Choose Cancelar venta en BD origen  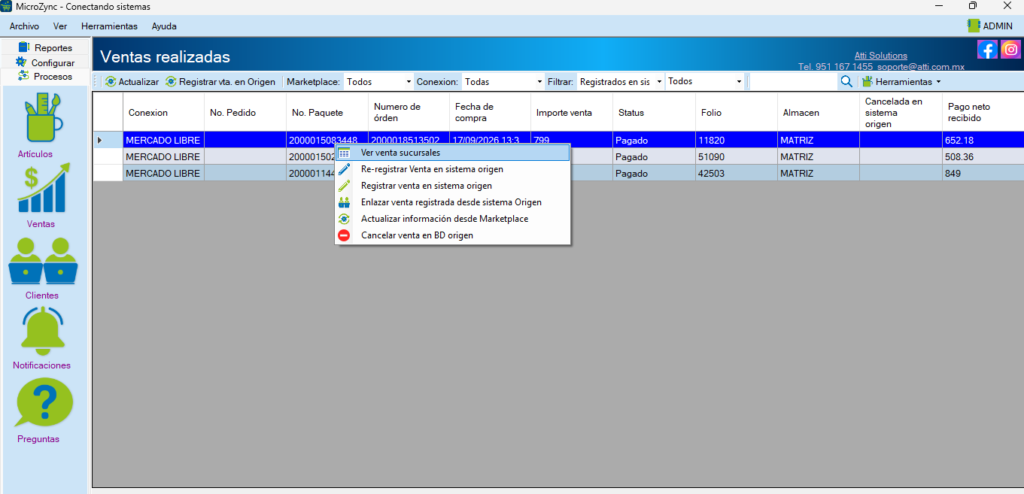453,235
